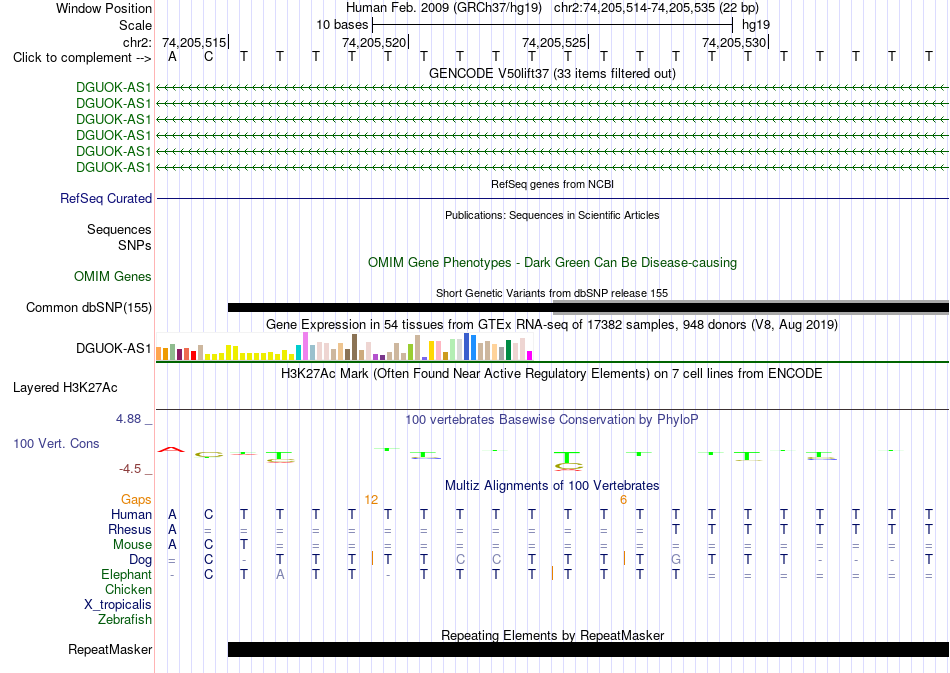The width and height of the screenshot is (950, 673).
Task: Click the position marker 74,205,530
Action: point(734,42)
